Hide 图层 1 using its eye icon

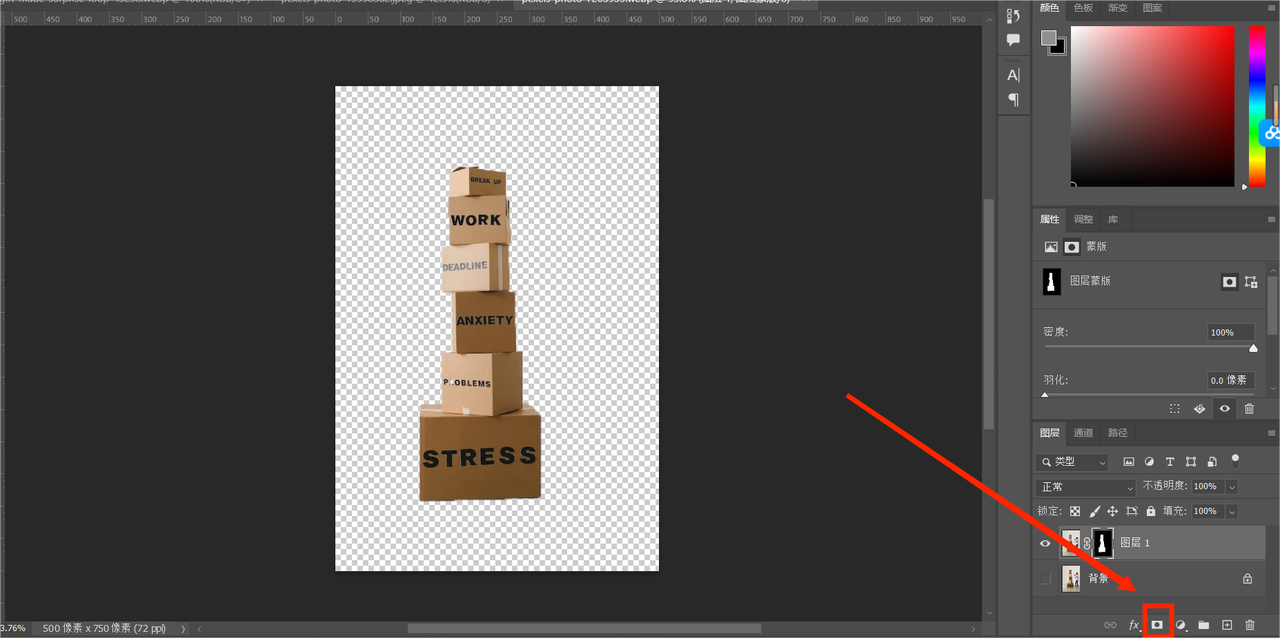(x=1045, y=543)
